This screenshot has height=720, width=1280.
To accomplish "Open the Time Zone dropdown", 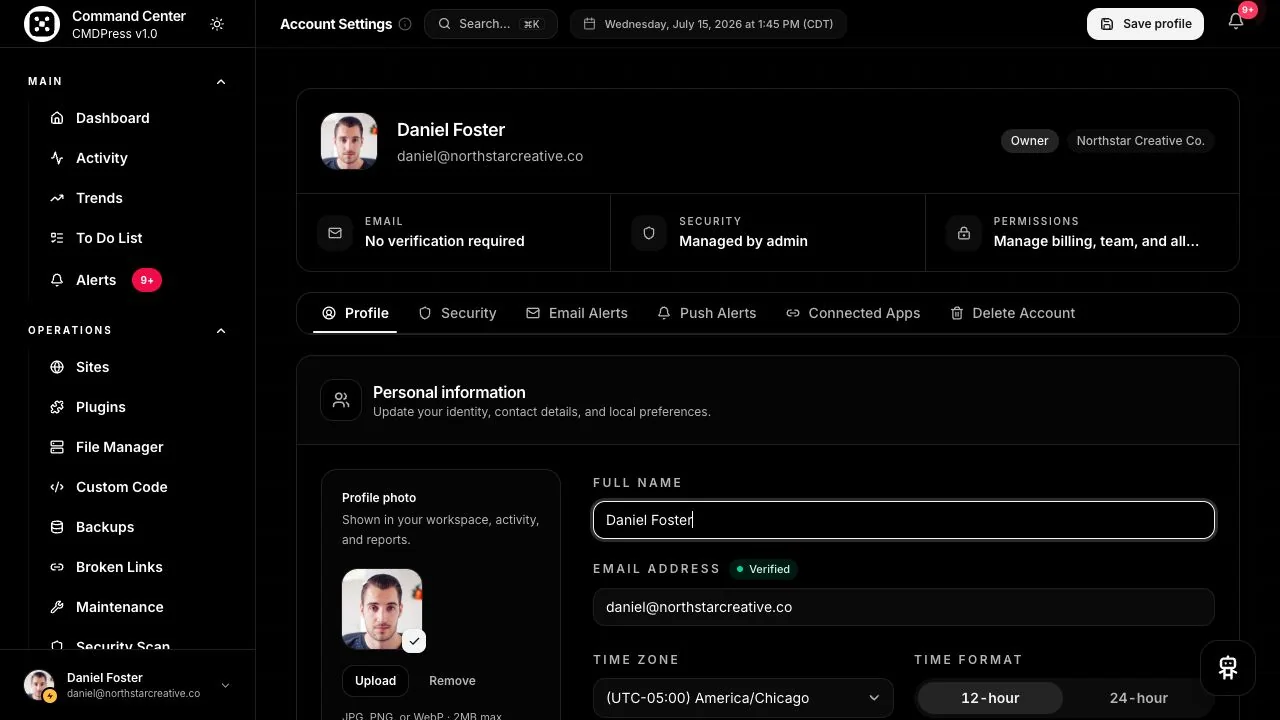I will 743,698.
